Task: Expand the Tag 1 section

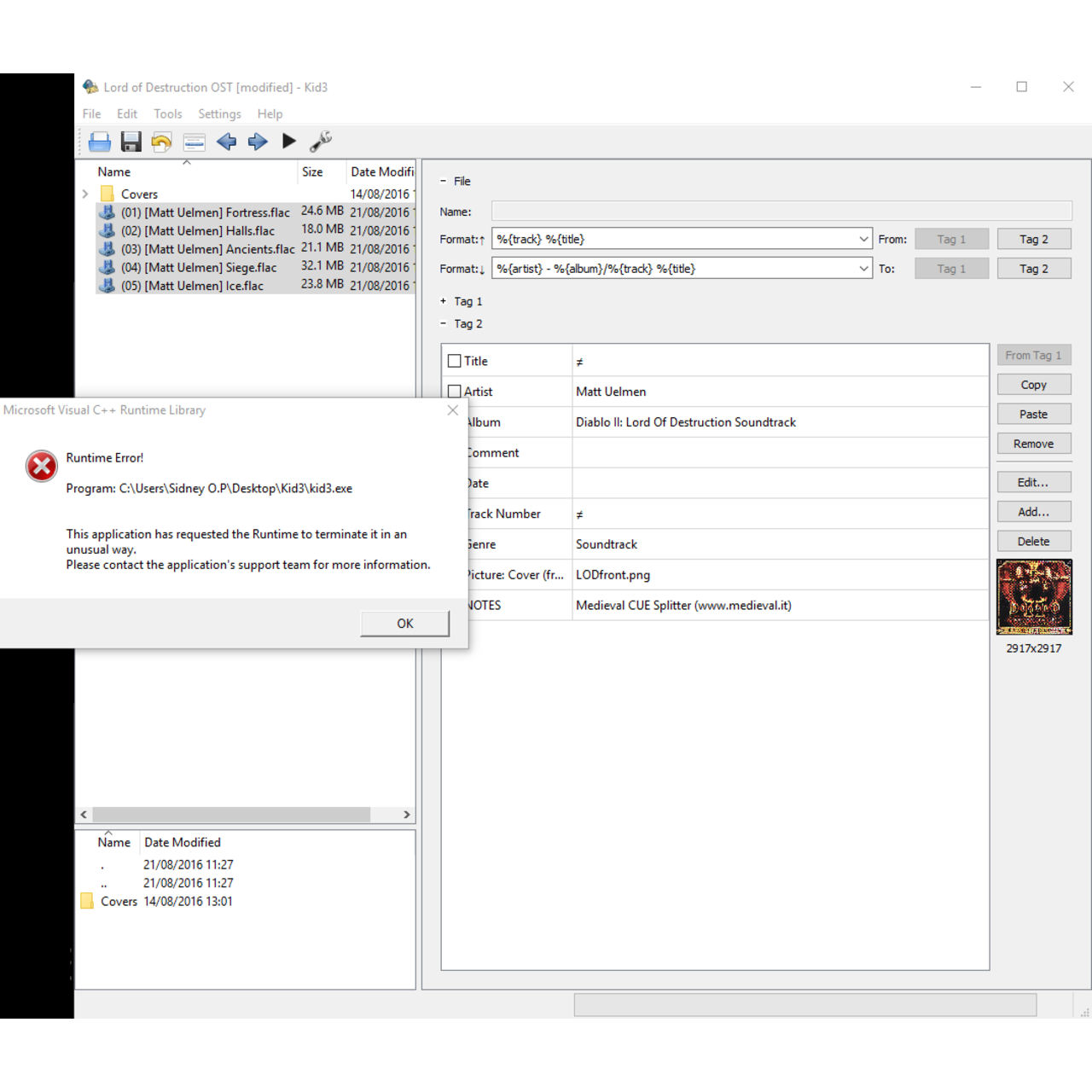Action: [444, 301]
